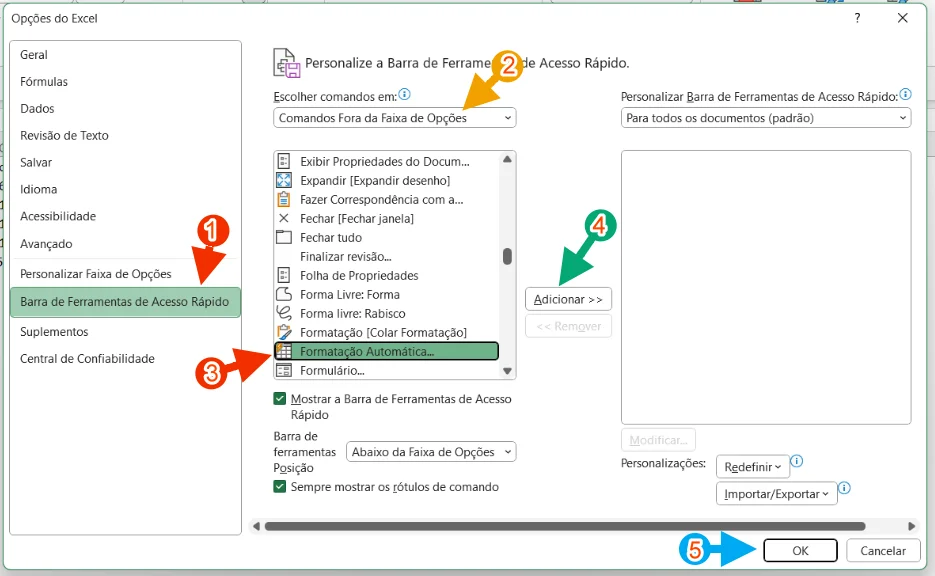This screenshot has height=576, width=935.
Task: Open the Fórmulas options category
Action: point(125,82)
